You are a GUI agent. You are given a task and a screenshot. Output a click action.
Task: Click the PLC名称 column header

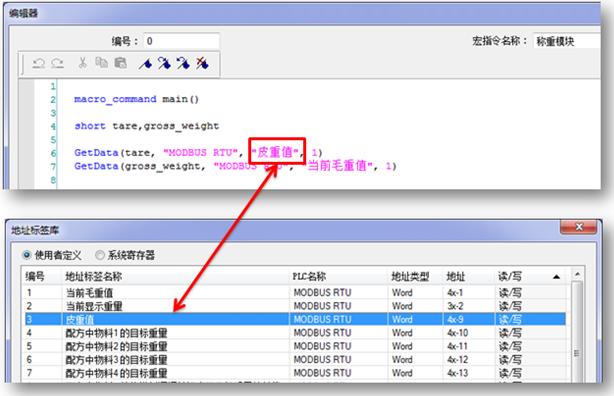click(309, 277)
